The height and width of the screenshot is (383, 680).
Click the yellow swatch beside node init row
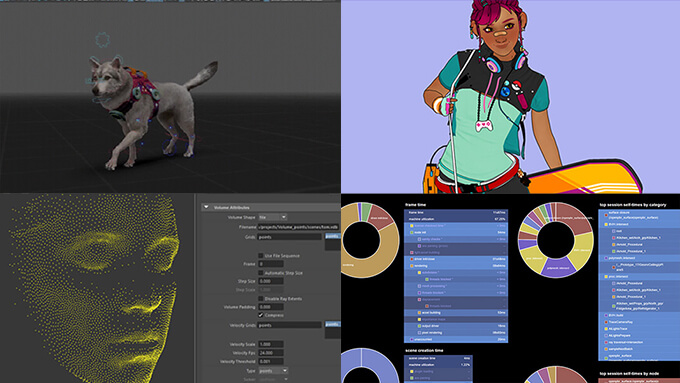(x=412, y=232)
